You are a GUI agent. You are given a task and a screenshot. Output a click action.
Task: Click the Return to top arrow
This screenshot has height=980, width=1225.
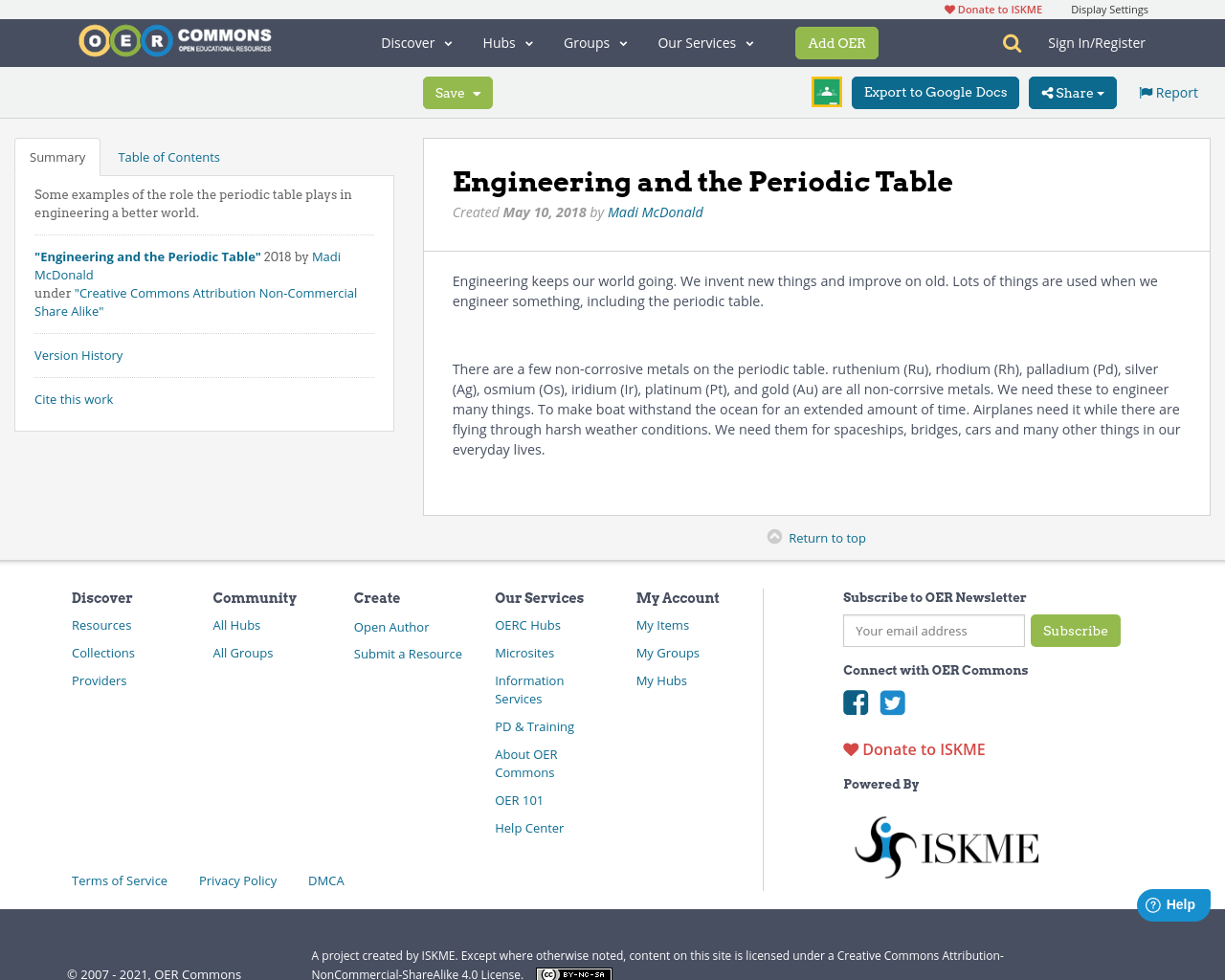tap(774, 537)
